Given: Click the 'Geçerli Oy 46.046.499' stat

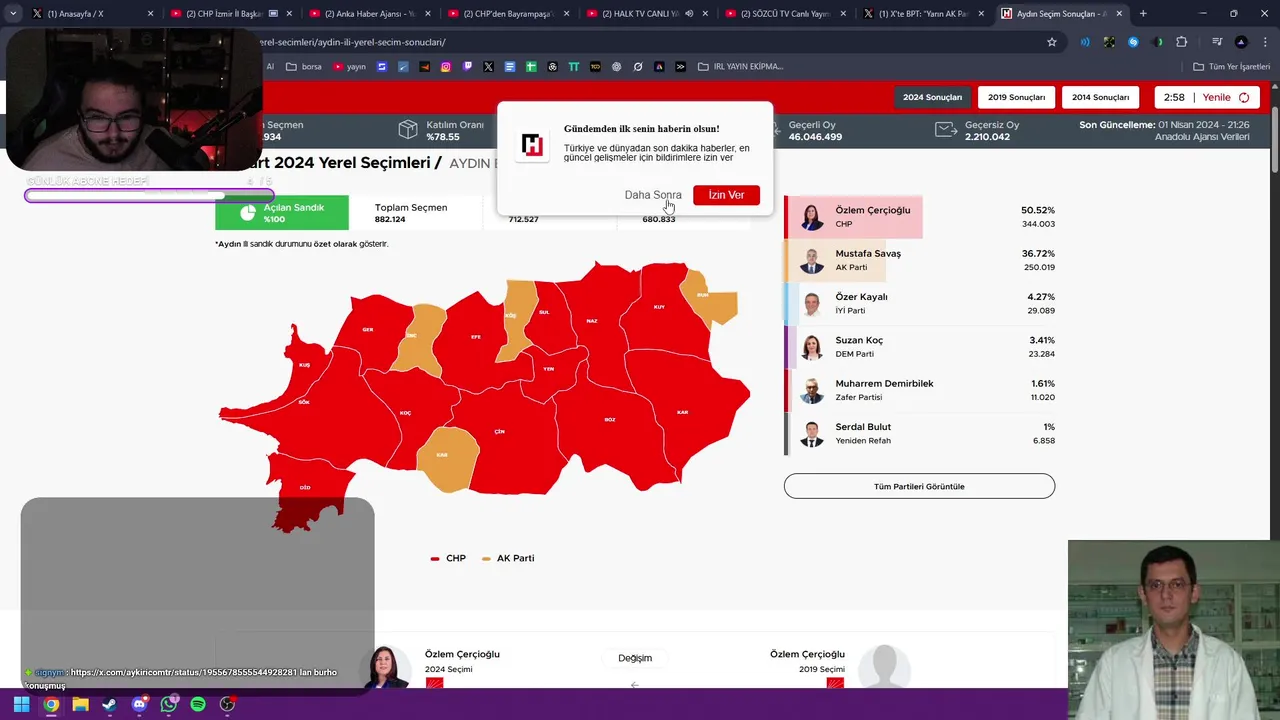Looking at the screenshot, I should coord(815,130).
